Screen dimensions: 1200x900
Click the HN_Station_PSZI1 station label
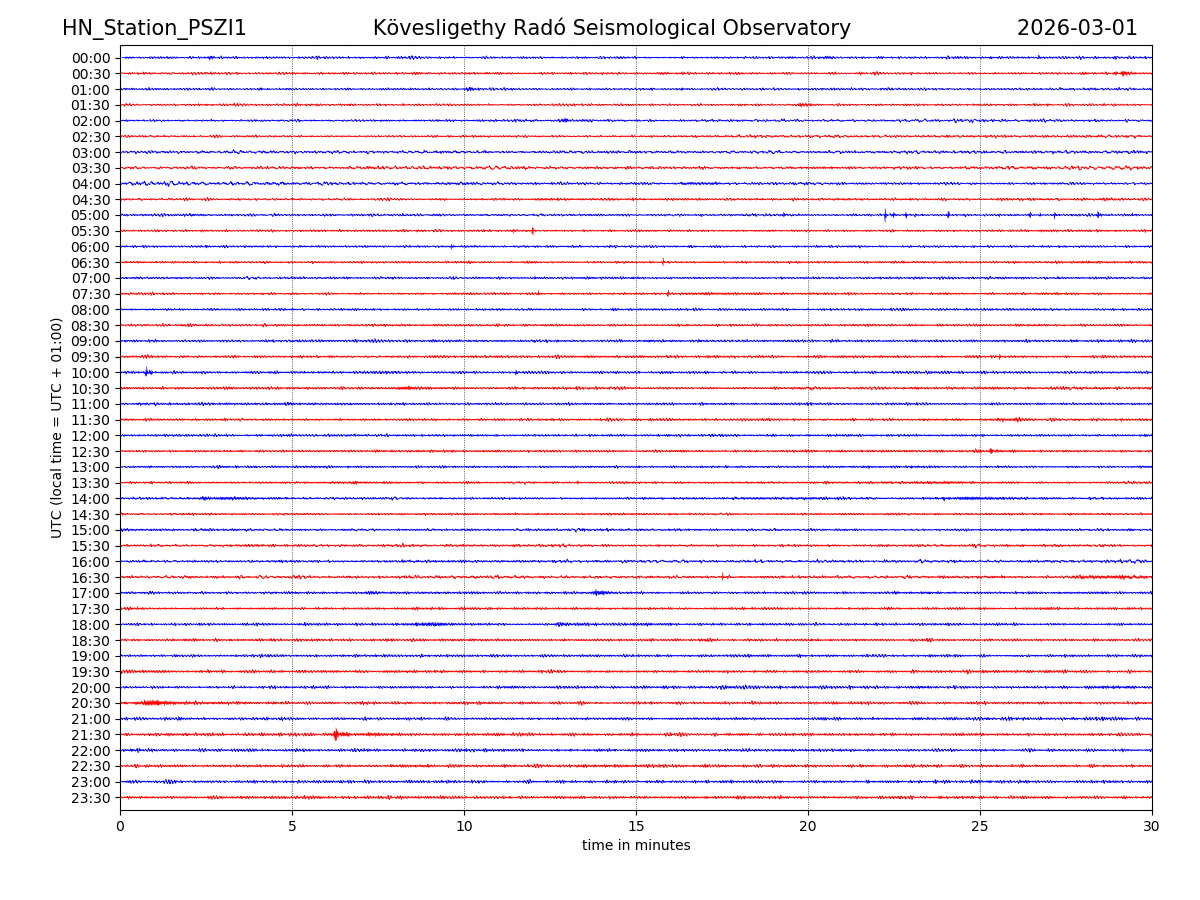click(x=154, y=29)
